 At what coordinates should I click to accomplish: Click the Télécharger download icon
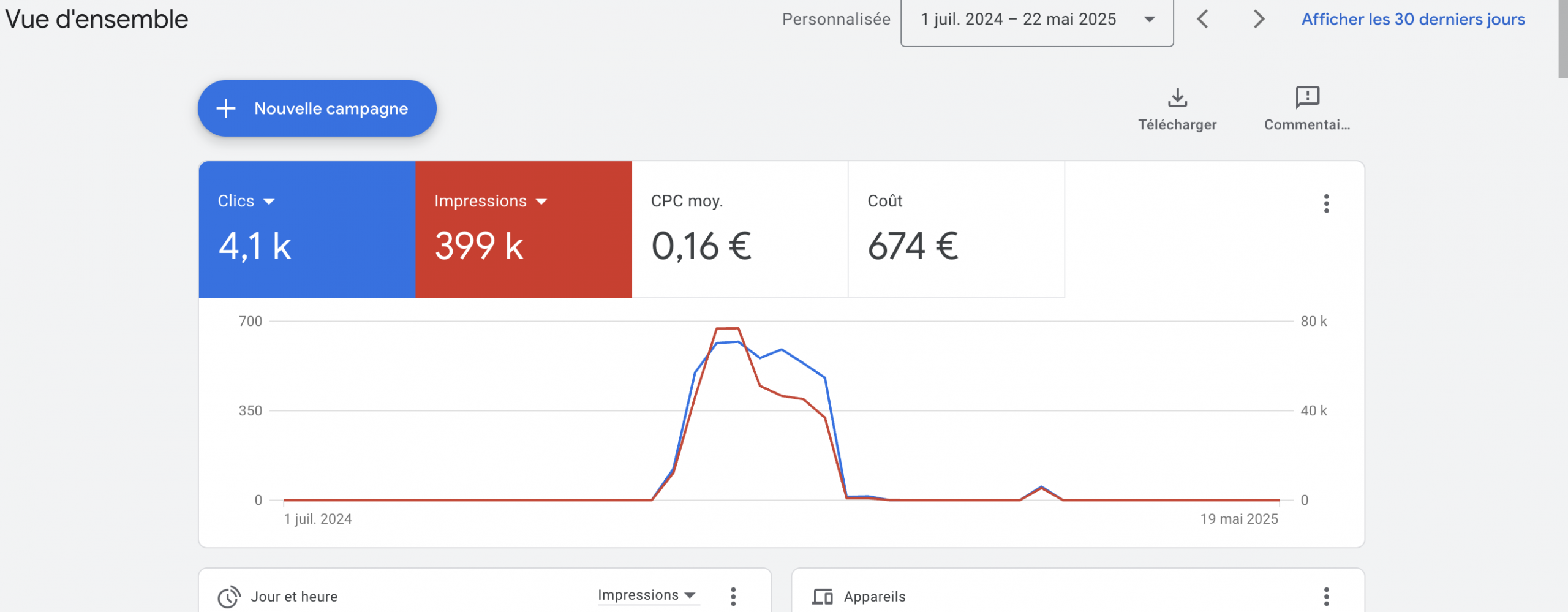pyautogui.click(x=1177, y=99)
